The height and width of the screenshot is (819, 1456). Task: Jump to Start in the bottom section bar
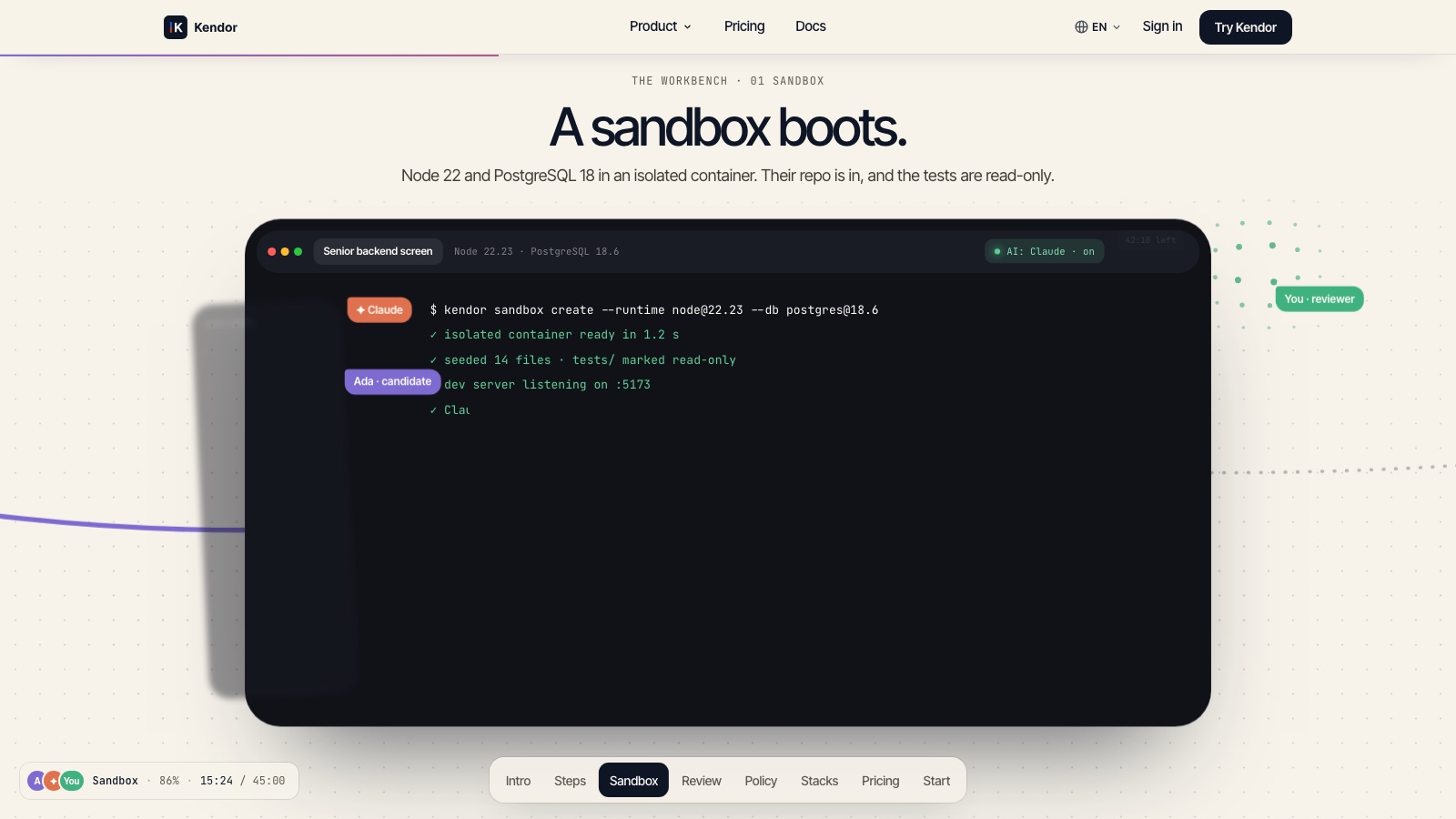[x=936, y=781]
